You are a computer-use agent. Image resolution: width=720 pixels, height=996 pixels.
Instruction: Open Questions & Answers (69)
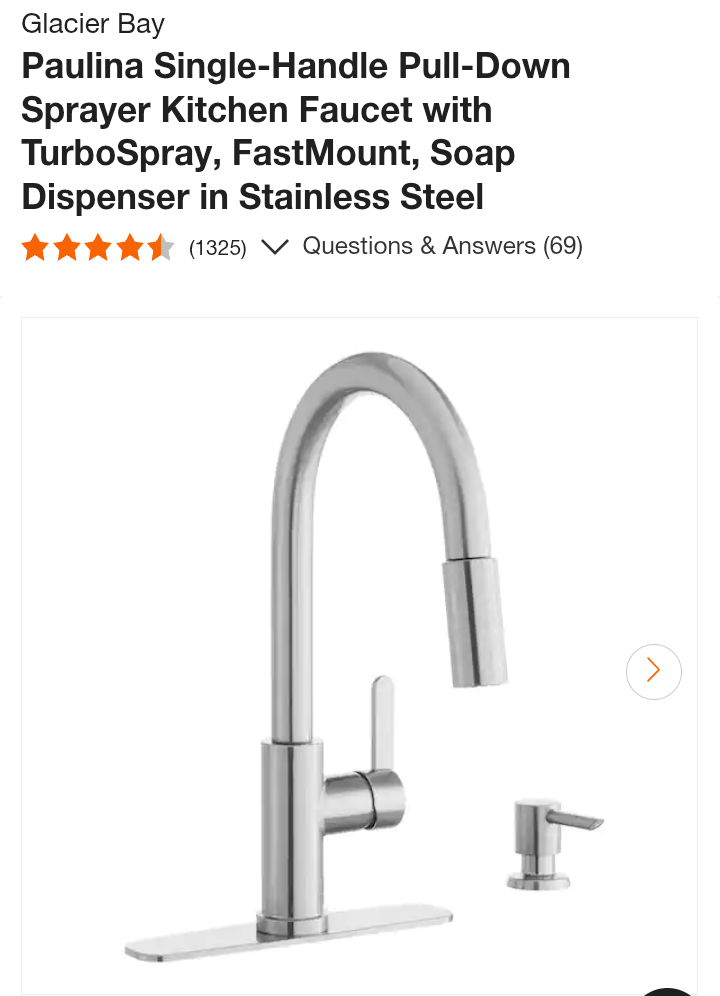(x=442, y=246)
